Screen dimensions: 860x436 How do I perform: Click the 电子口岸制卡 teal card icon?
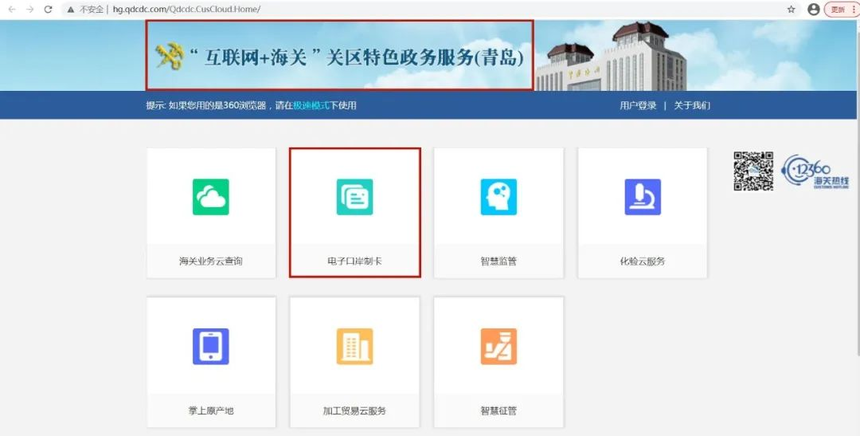click(355, 197)
